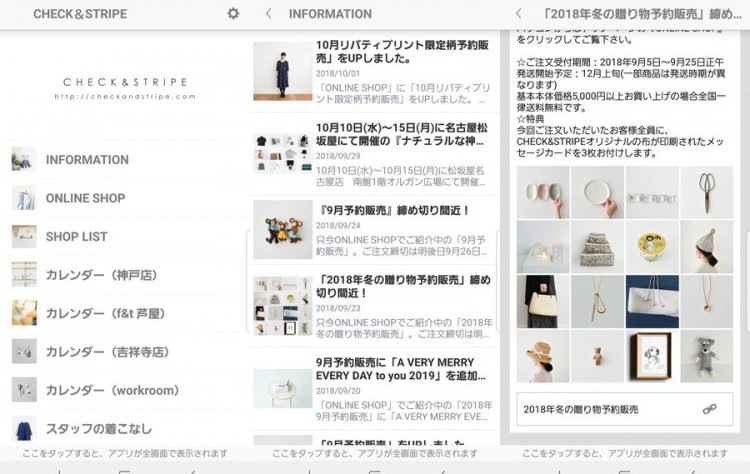Open the 名古屋松坂屋 event news item

[x=375, y=154]
